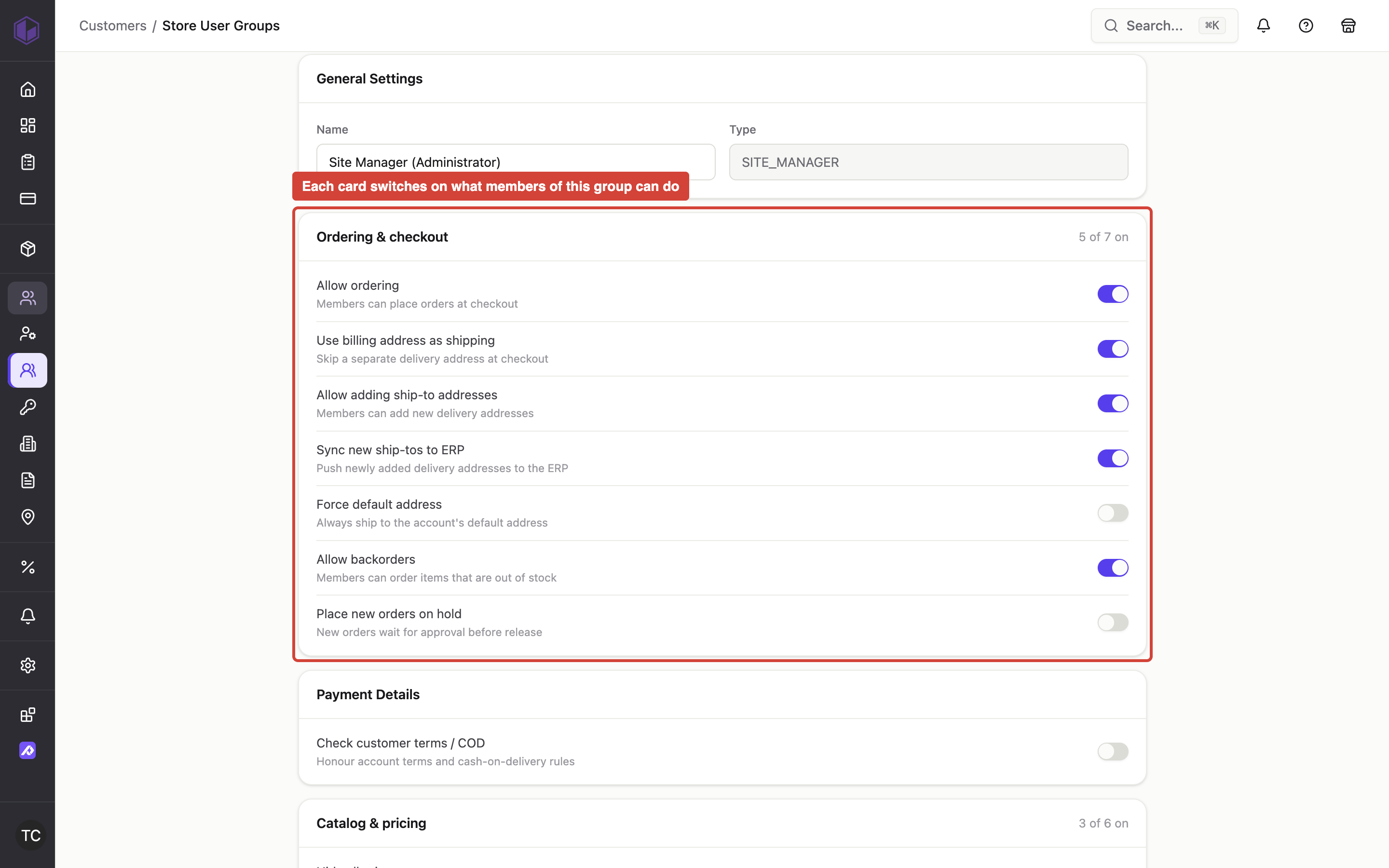Open the percent discounts icon in sidebar
This screenshot has height=868, width=1389.
point(27,567)
